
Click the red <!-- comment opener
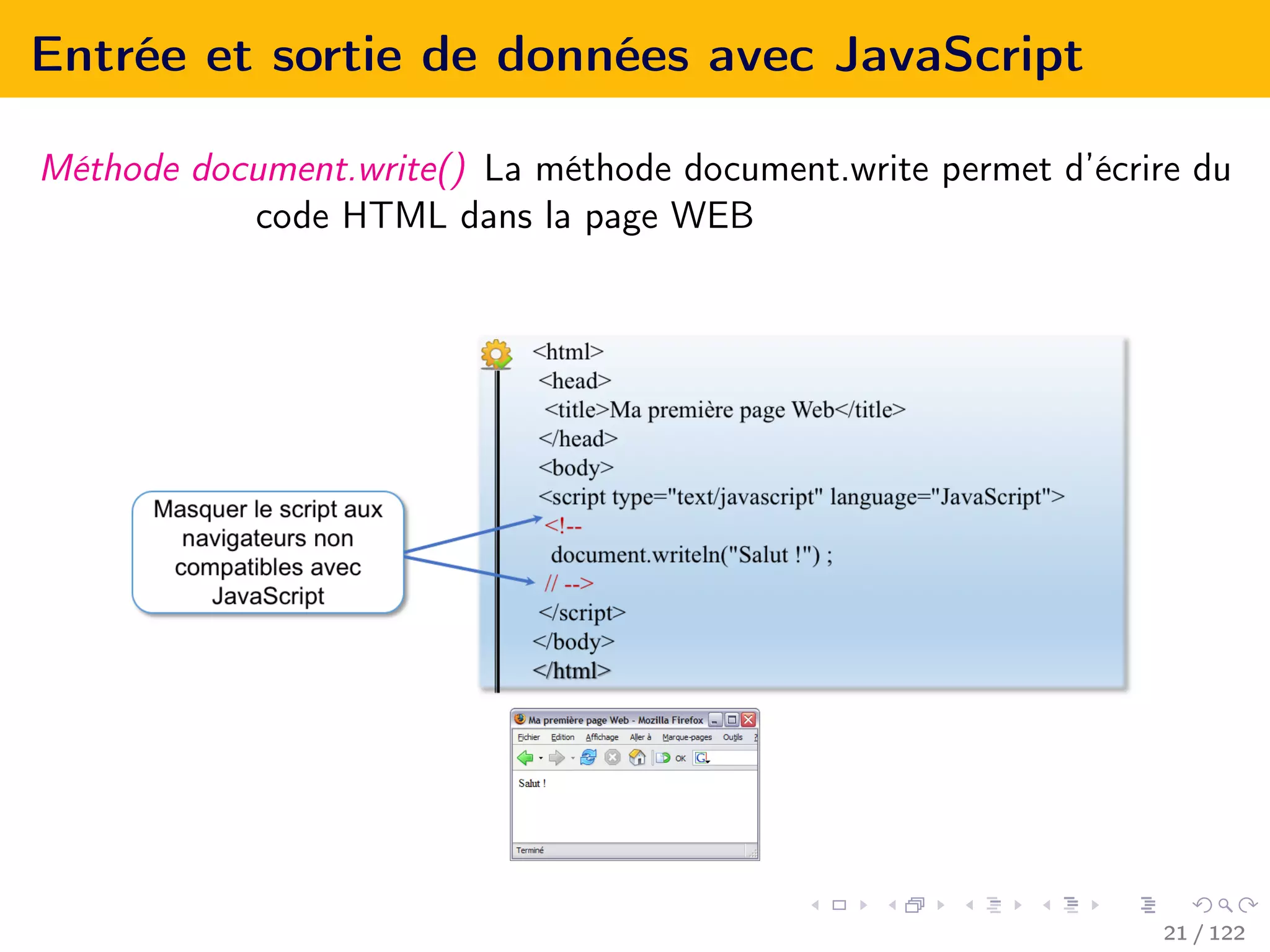pos(563,526)
